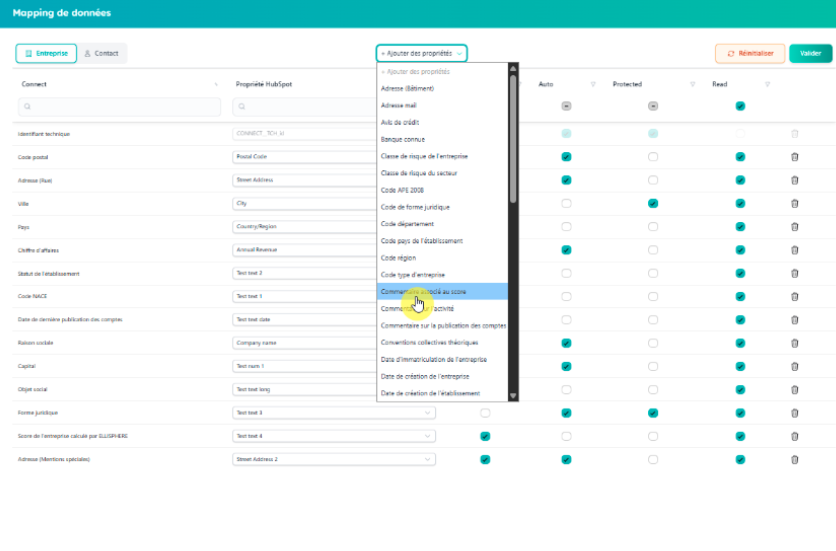
Task: Uncheck Auto checkbox for Code postal
Action: (566, 157)
